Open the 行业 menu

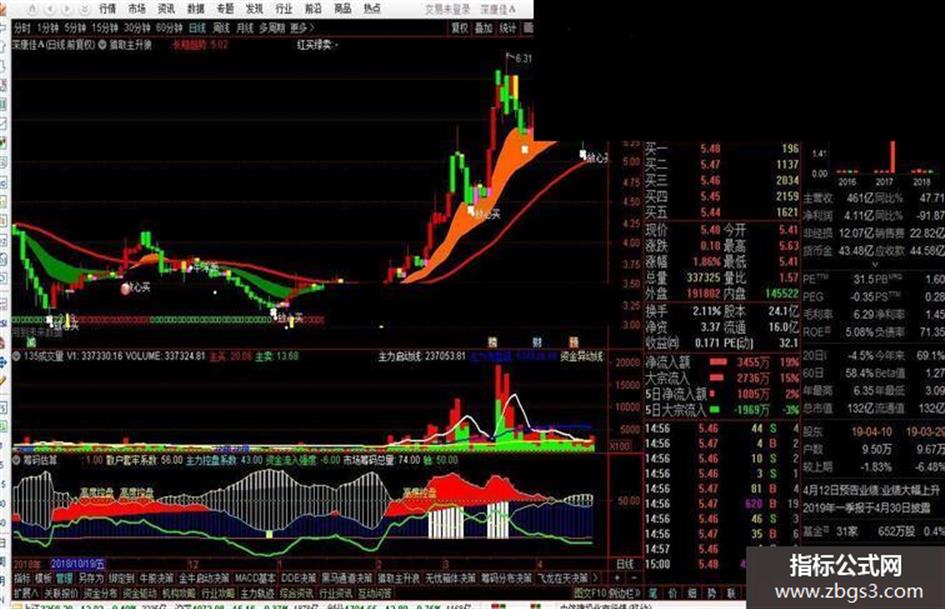point(284,8)
